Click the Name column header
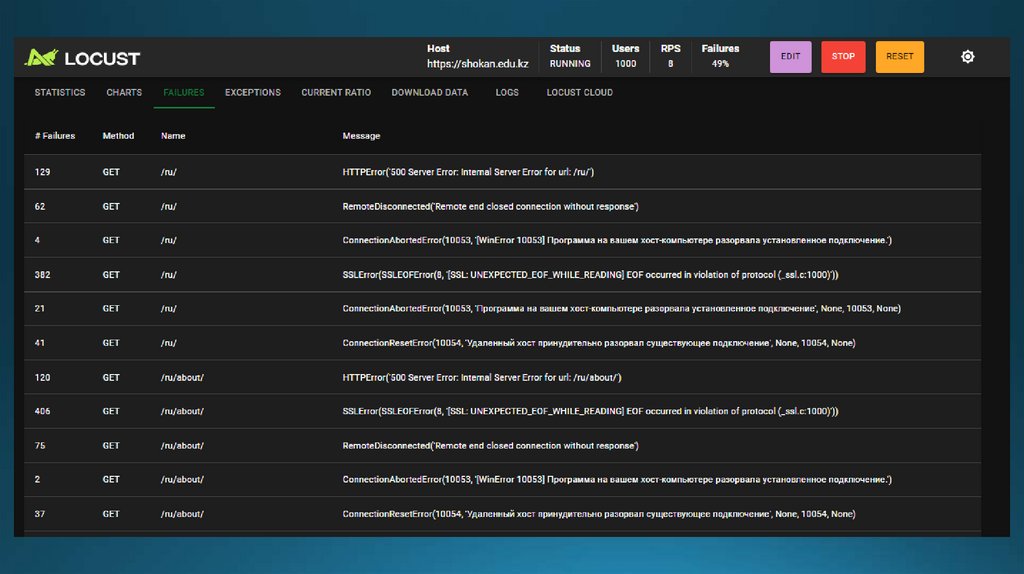Viewport: 1024px width, 574px height. tap(173, 136)
